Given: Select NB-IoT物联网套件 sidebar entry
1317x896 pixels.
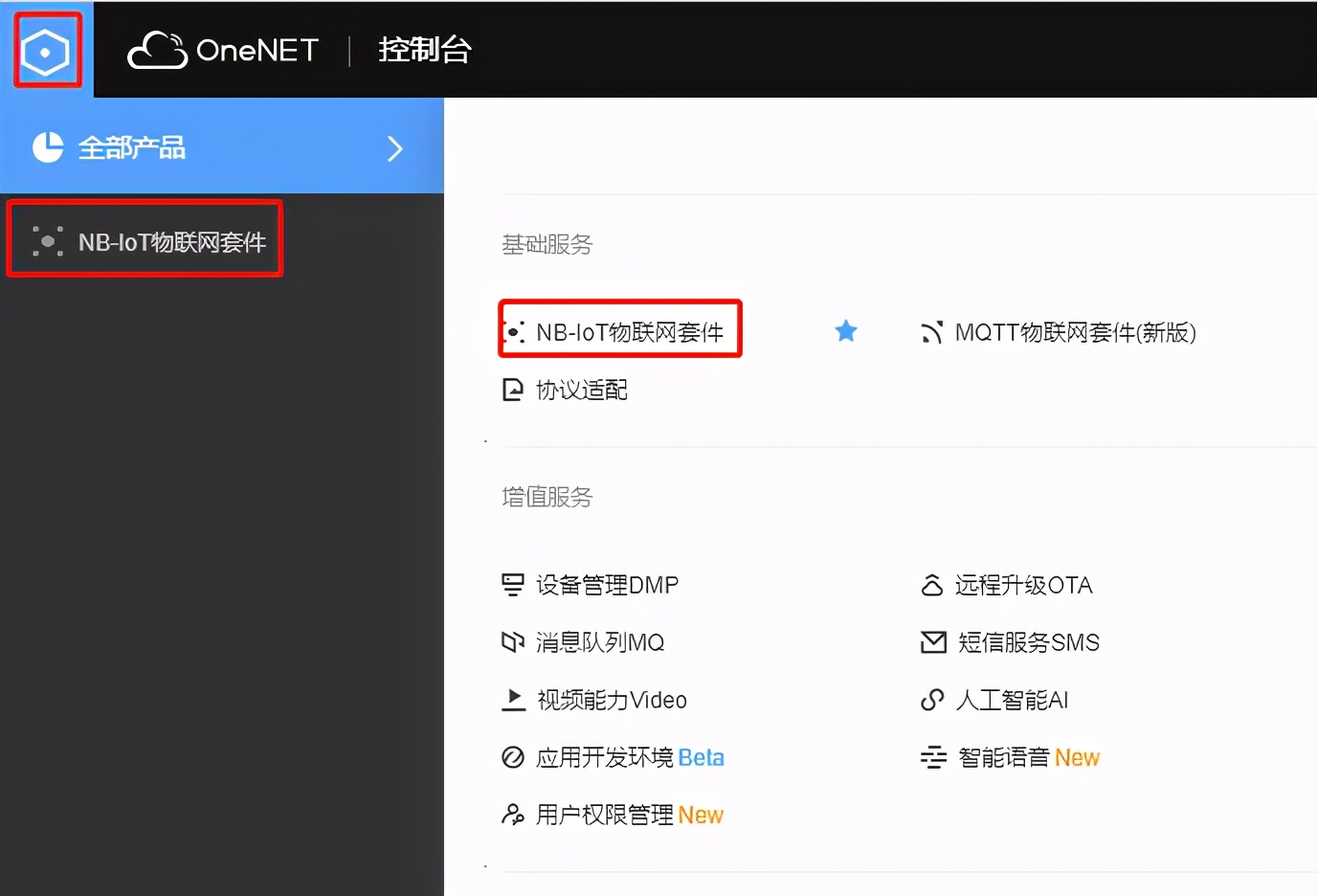Looking at the screenshot, I should coord(144,240).
